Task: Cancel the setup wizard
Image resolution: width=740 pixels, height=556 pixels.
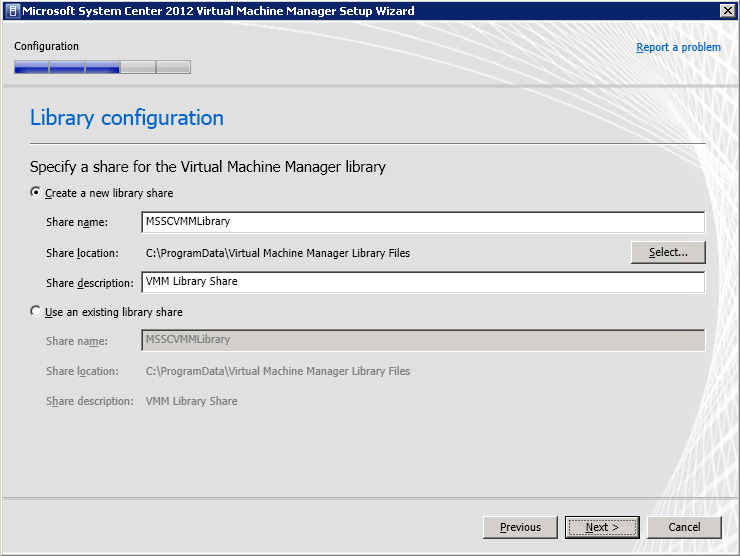Action: [x=684, y=527]
